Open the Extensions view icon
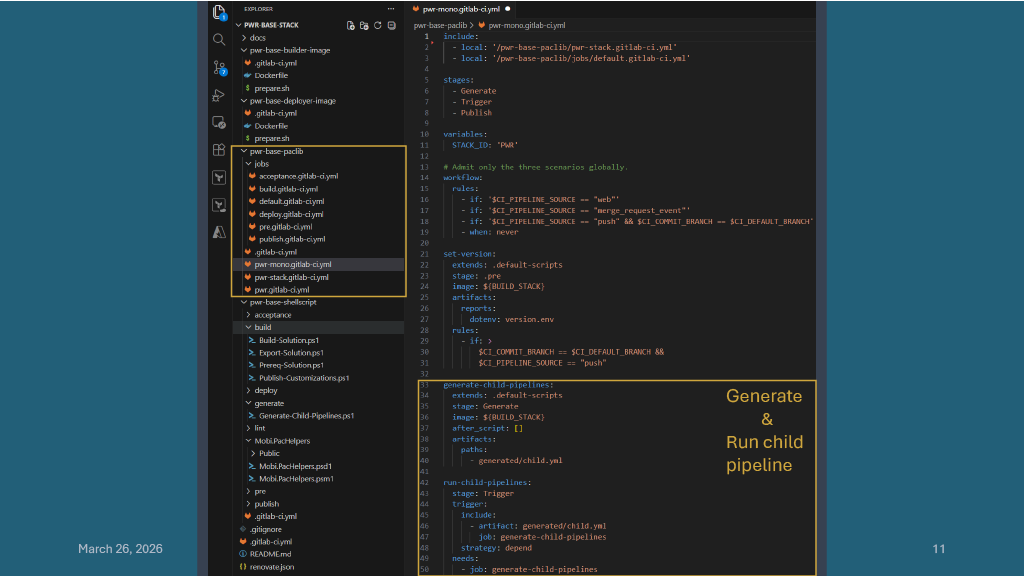This screenshot has width=1024, height=576. (x=219, y=150)
